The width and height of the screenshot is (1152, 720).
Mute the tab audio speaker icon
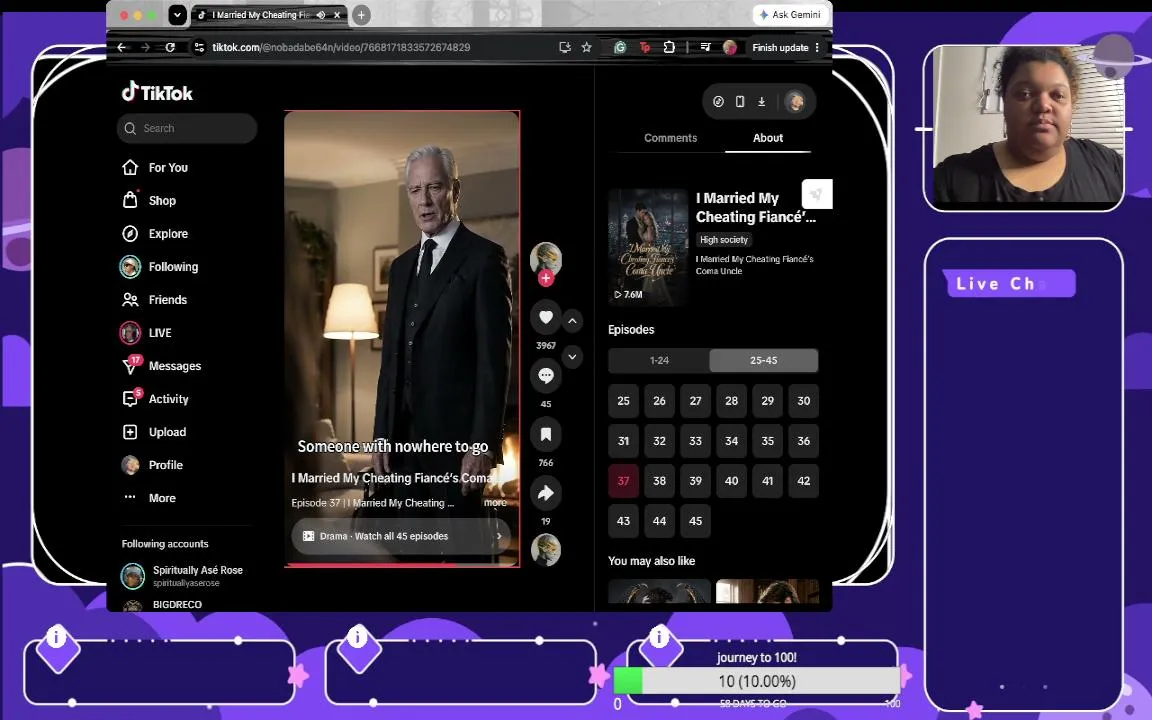[x=321, y=15]
